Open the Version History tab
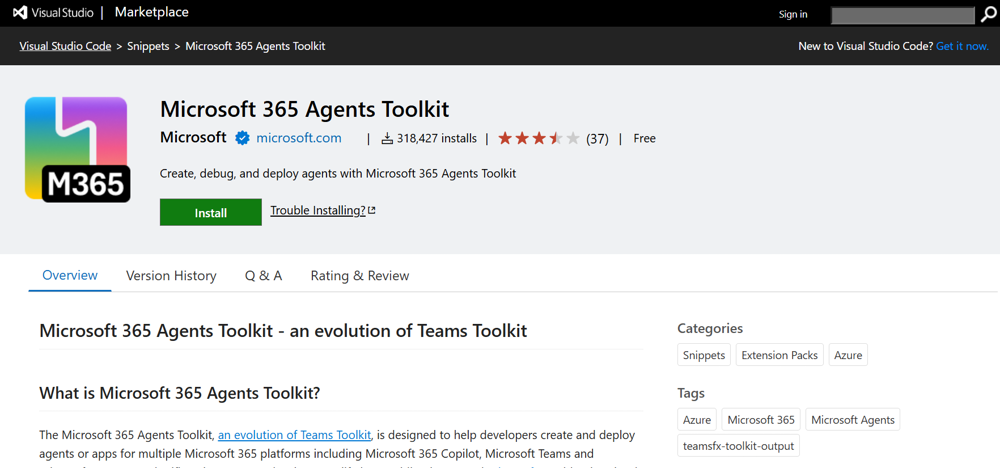The image size is (1000, 468). click(171, 276)
